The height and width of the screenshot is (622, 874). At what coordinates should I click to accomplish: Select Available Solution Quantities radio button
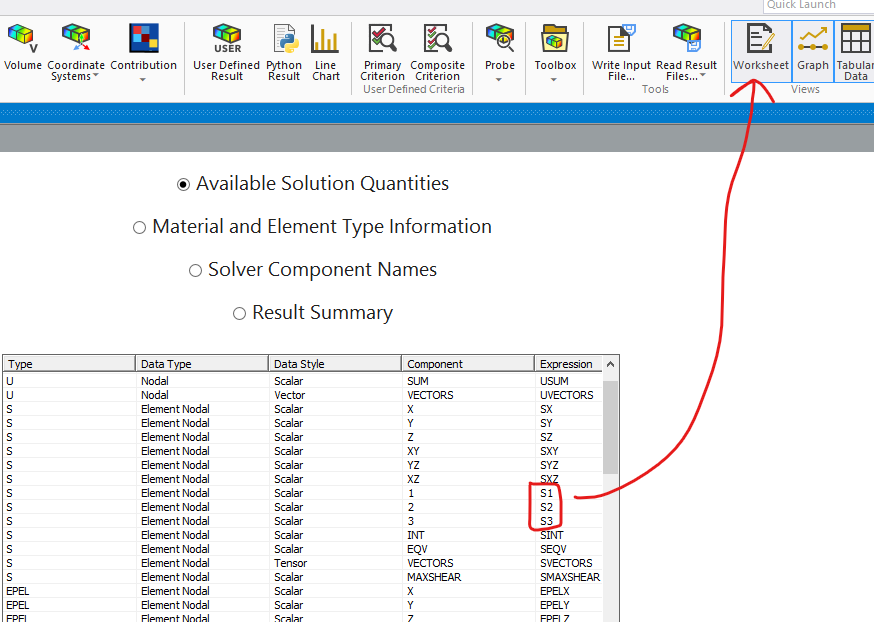pyautogui.click(x=183, y=184)
